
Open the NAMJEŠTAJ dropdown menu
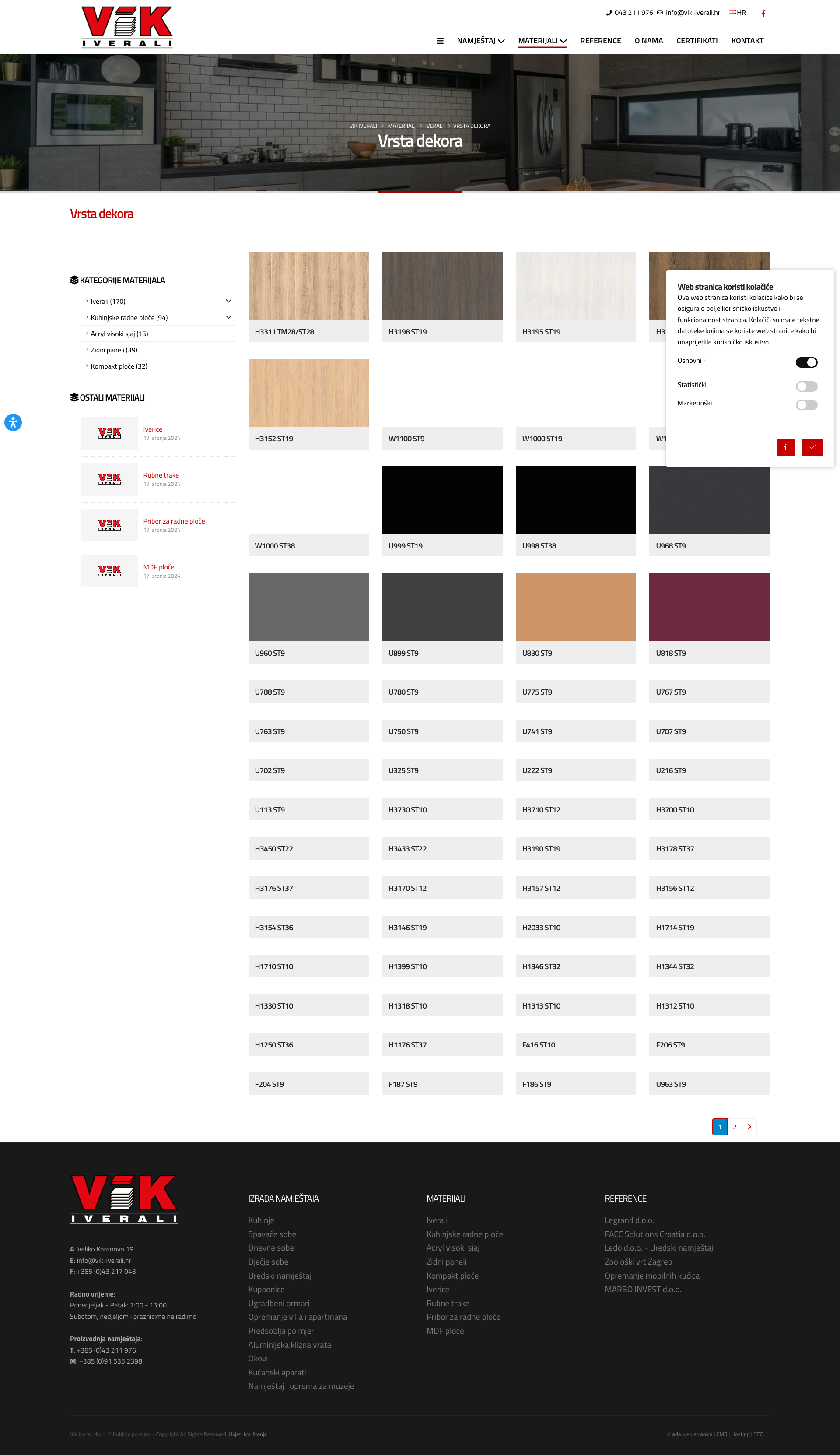[480, 41]
